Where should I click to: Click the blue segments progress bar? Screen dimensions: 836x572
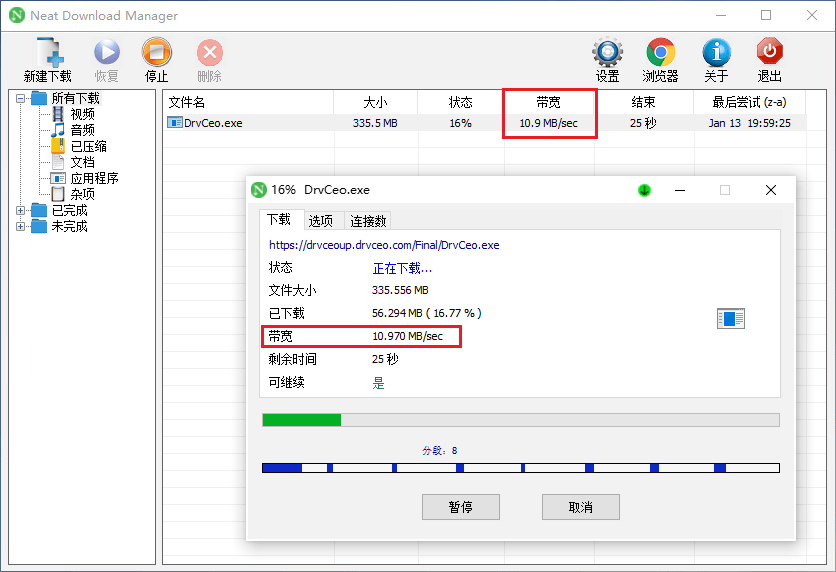pos(521,468)
